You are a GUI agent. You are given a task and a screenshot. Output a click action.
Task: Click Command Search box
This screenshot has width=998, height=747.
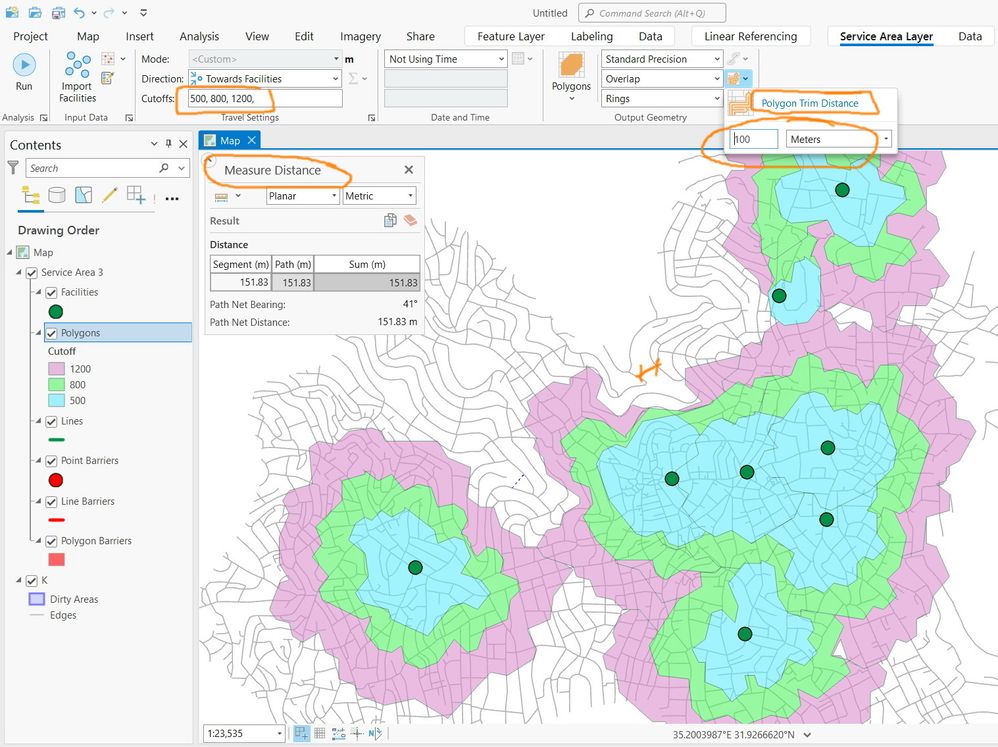point(652,13)
